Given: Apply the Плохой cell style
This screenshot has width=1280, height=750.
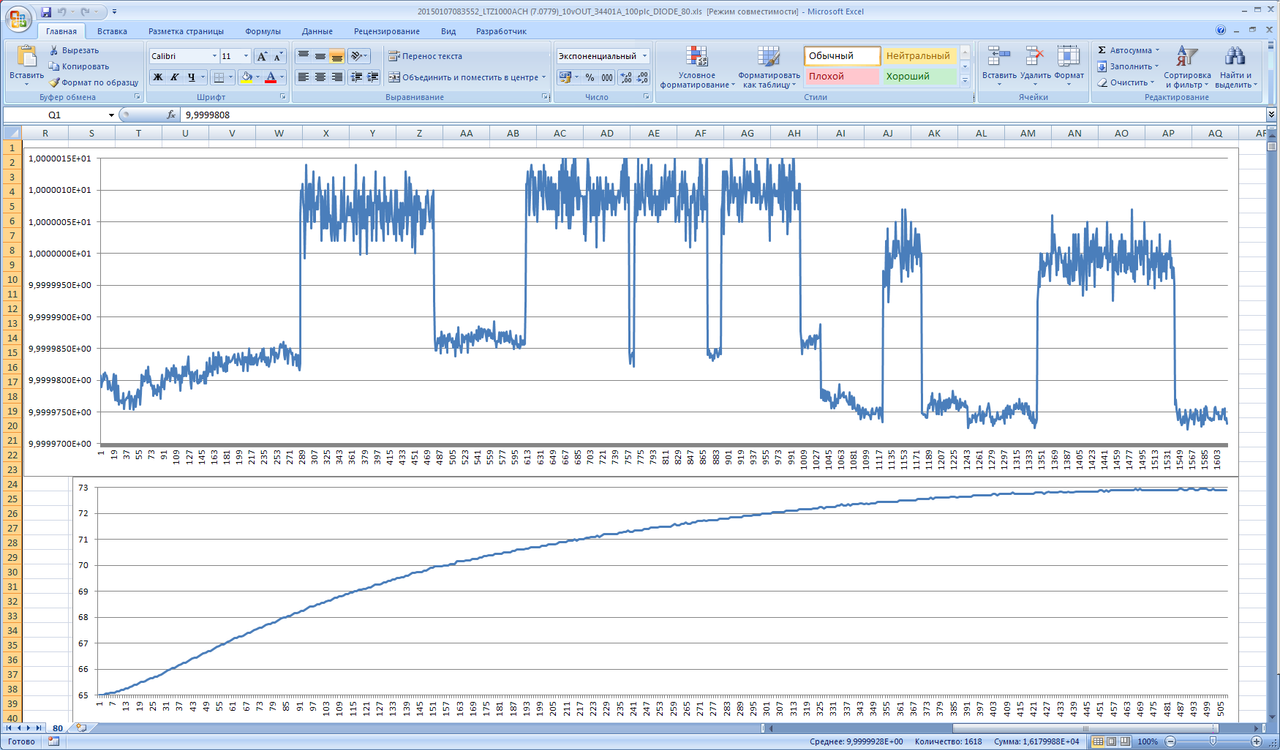Looking at the screenshot, I should click(842, 76).
